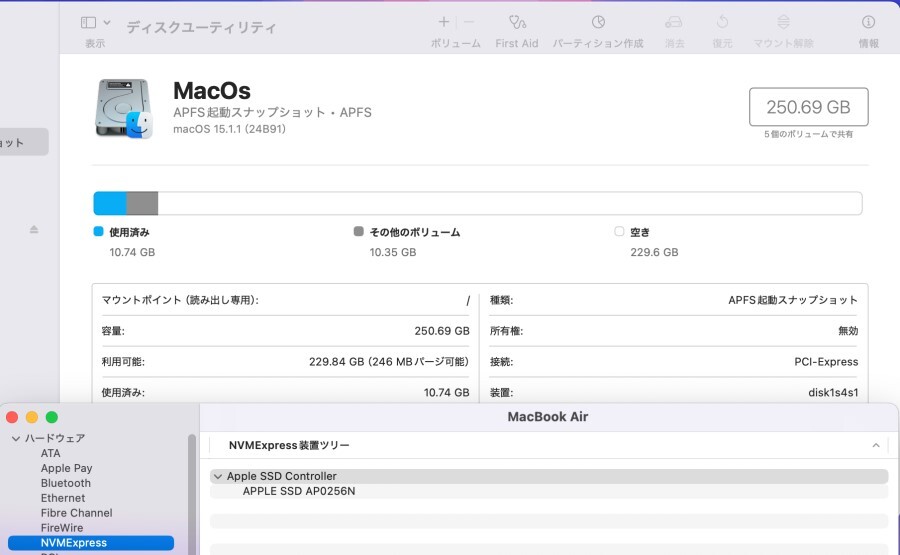Select the 消去 erase tool

674,22
